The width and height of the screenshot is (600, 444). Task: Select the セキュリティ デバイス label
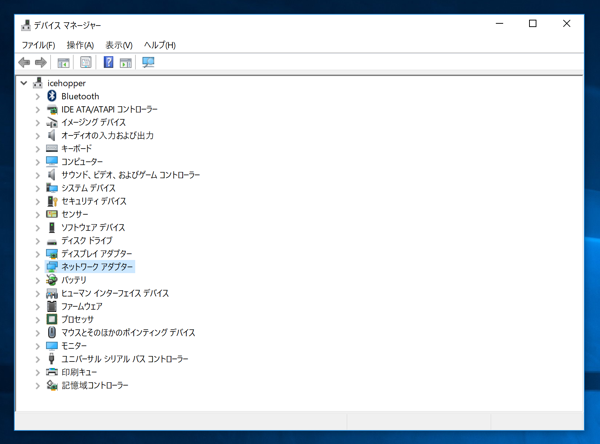[x=94, y=201]
